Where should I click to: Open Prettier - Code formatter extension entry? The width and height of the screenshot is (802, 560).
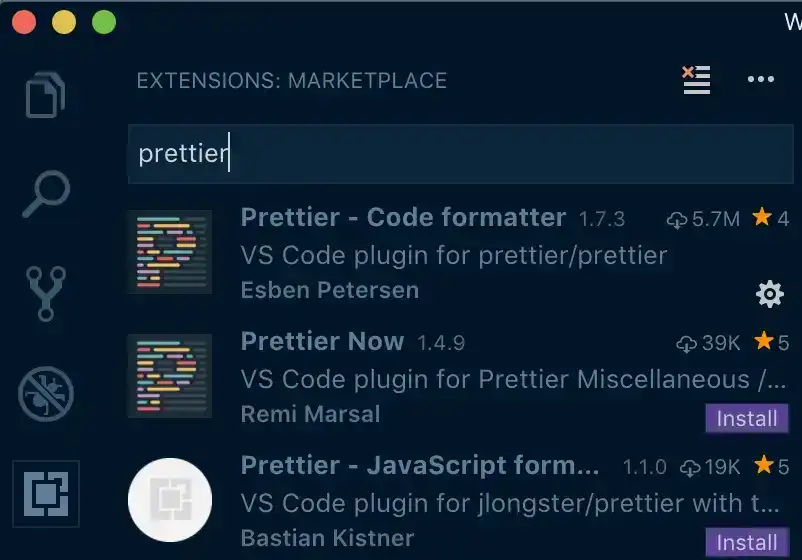point(461,253)
